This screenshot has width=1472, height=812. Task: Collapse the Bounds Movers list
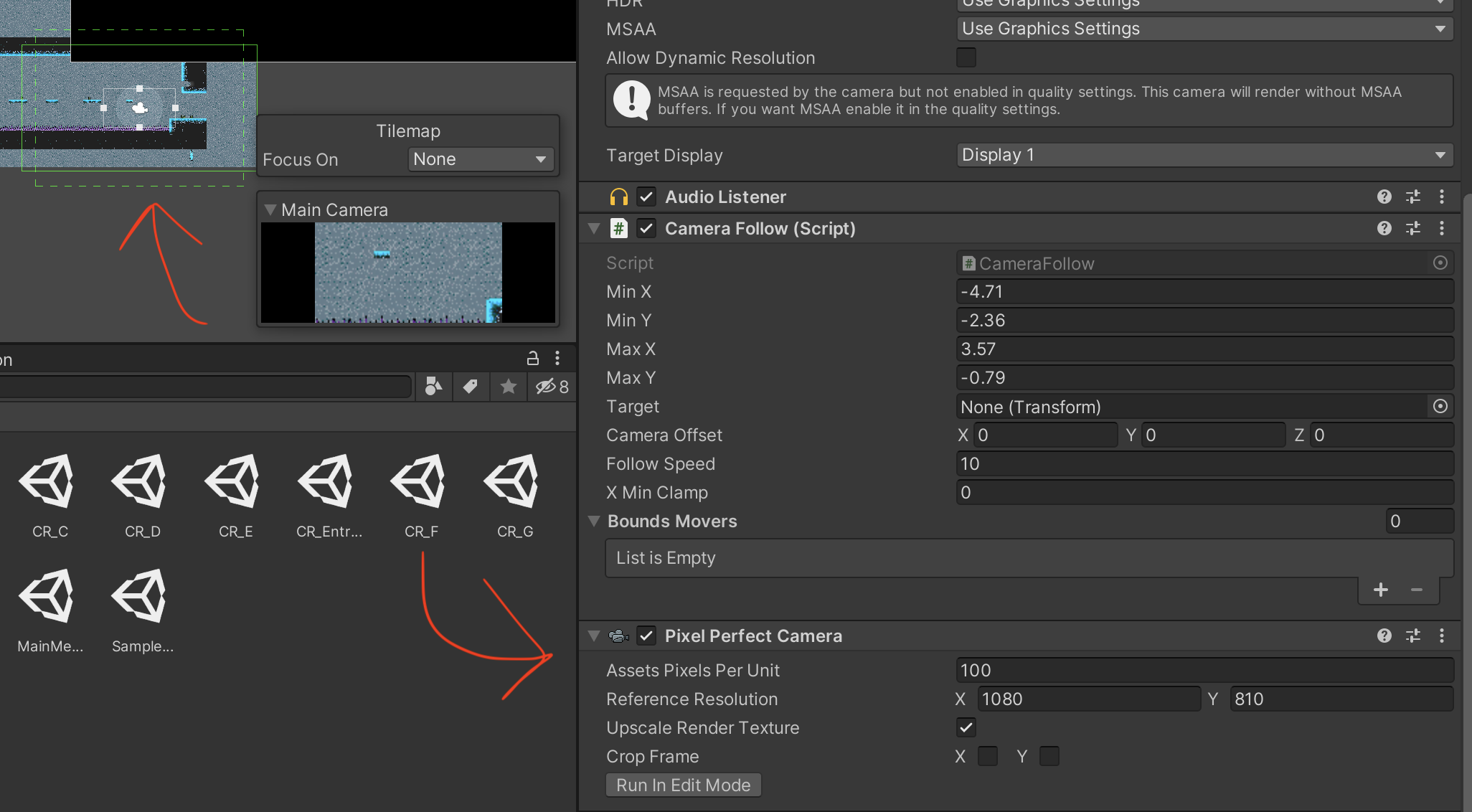click(x=594, y=521)
